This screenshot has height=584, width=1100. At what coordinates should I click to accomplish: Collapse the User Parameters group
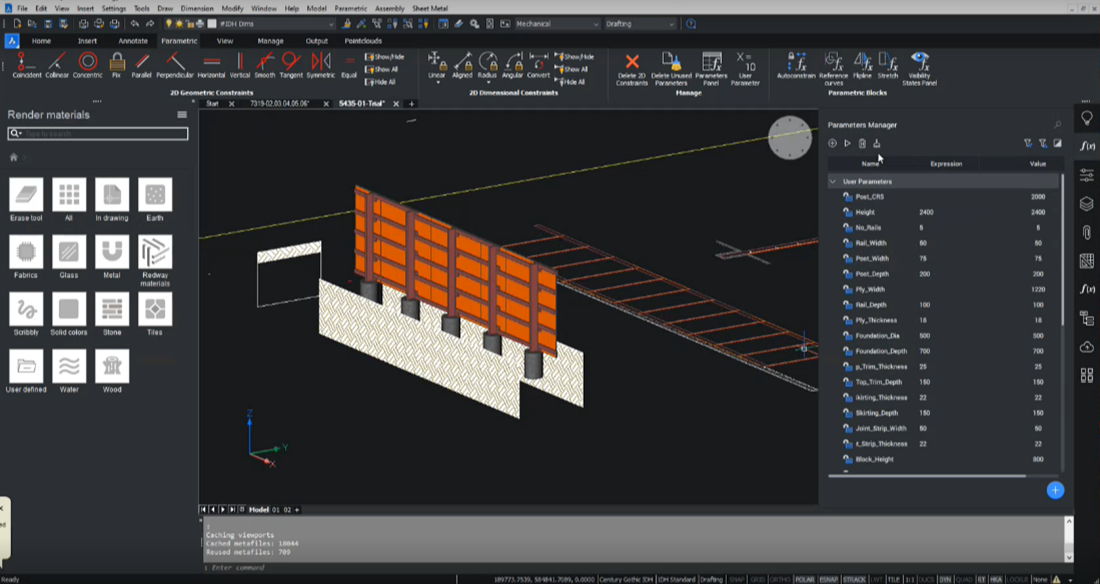point(833,181)
